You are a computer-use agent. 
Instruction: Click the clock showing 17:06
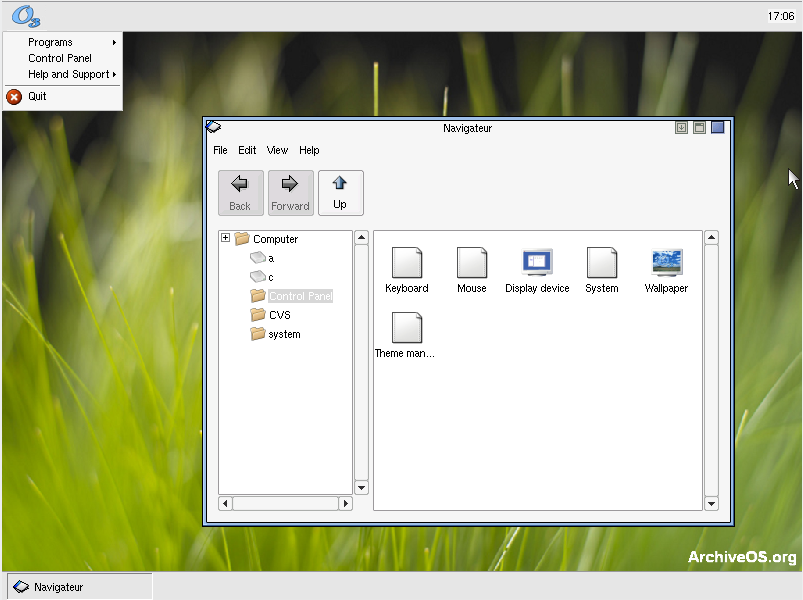click(780, 16)
